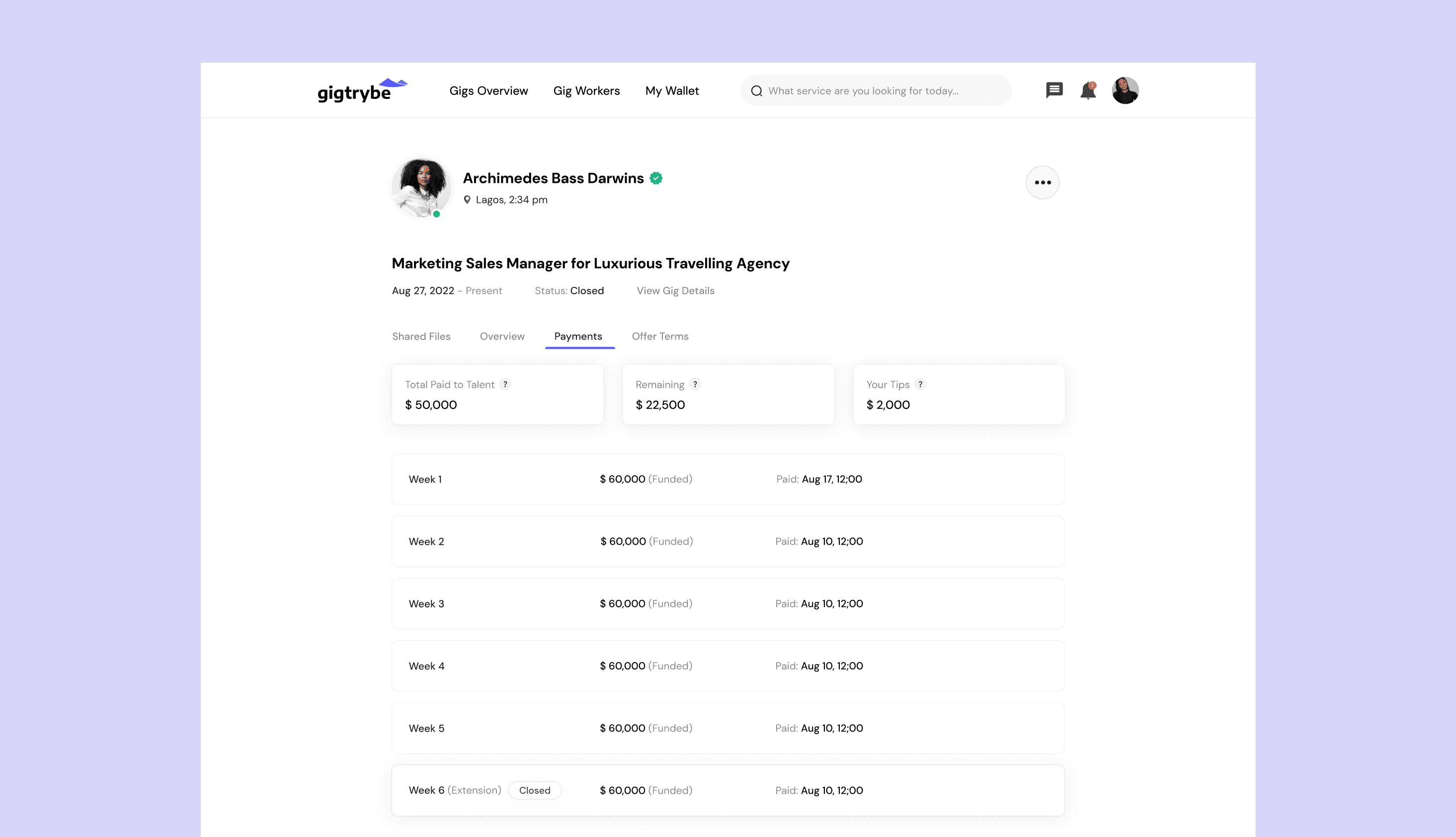Click the green verified badge
This screenshot has width=1456, height=837.
pyautogui.click(x=656, y=178)
